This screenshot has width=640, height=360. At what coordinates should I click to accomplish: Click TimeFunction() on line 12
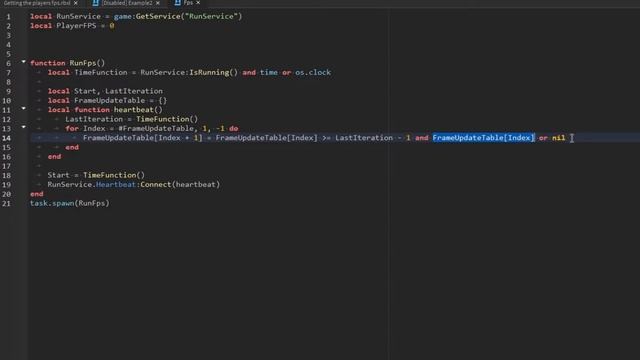click(x=167, y=119)
